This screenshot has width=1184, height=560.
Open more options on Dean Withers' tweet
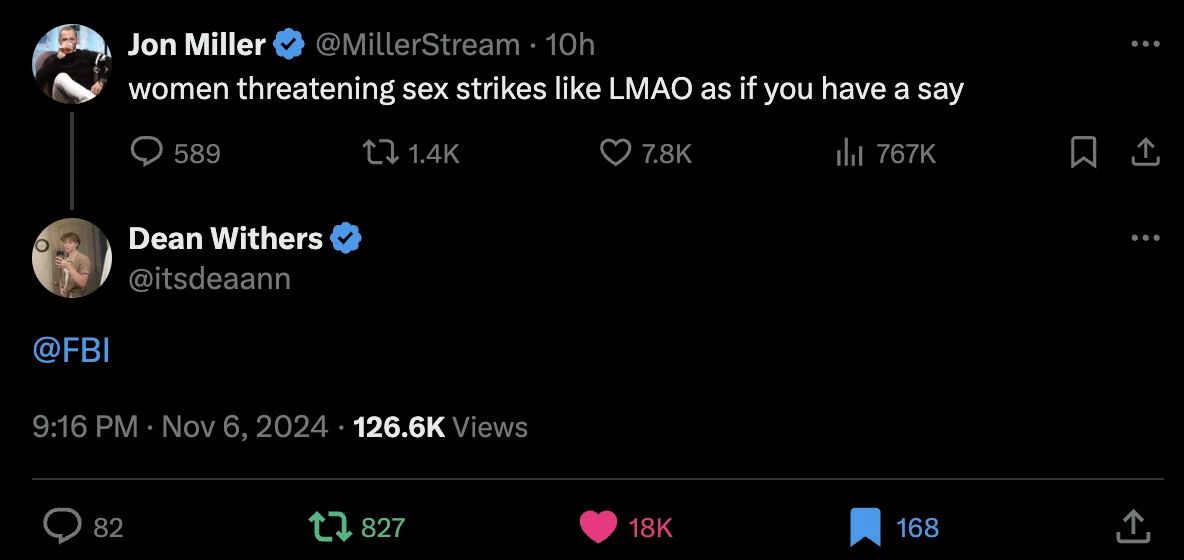pyautogui.click(x=1144, y=238)
